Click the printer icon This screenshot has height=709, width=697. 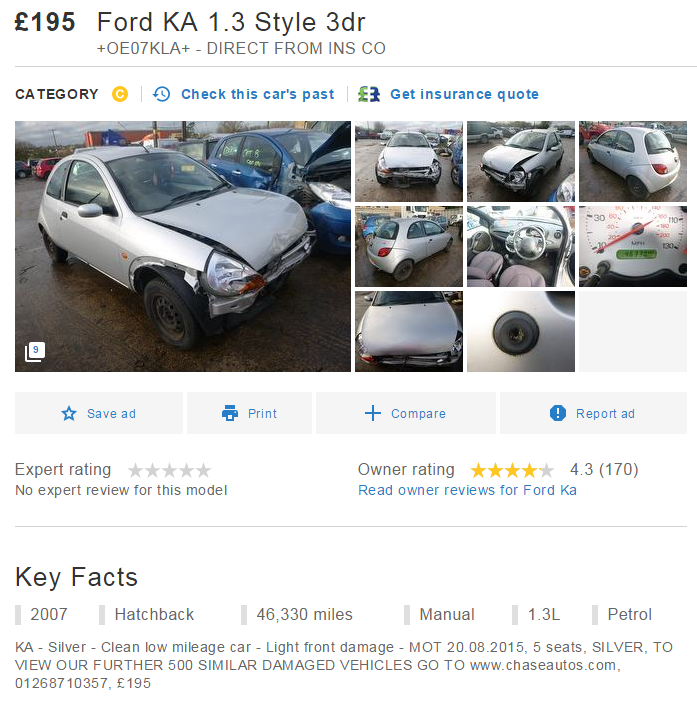(x=230, y=413)
